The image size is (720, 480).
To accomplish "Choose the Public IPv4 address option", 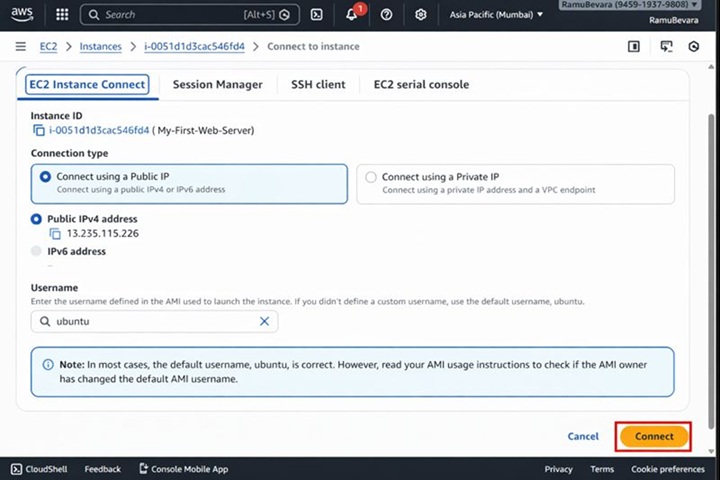I will tap(38, 219).
